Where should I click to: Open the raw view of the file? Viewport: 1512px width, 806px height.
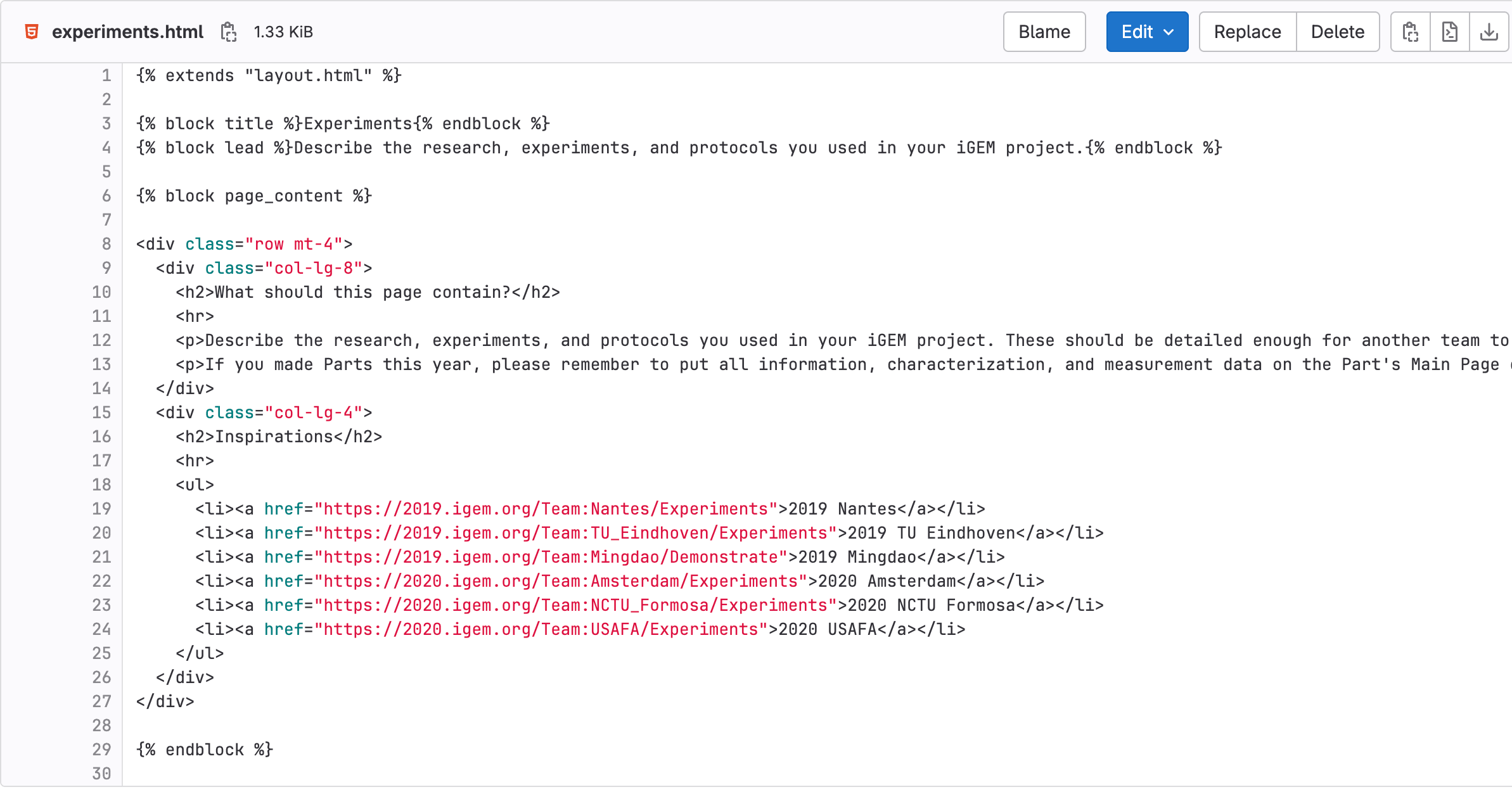[1449, 31]
